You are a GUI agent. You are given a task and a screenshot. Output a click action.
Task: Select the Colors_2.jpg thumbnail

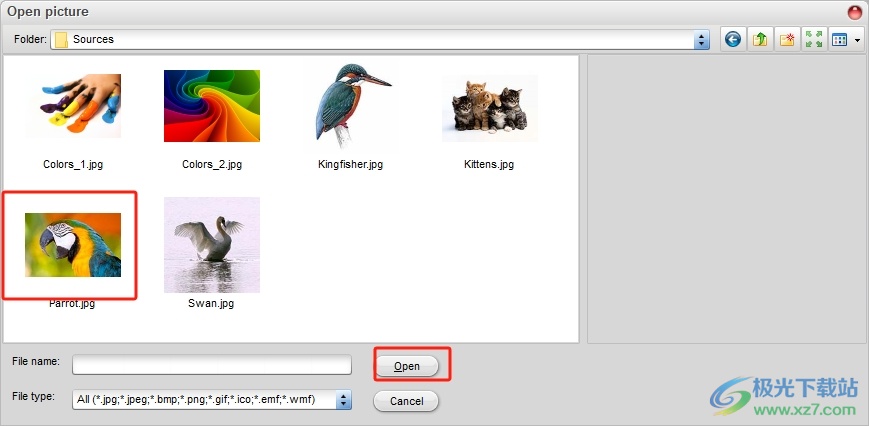coord(212,106)
